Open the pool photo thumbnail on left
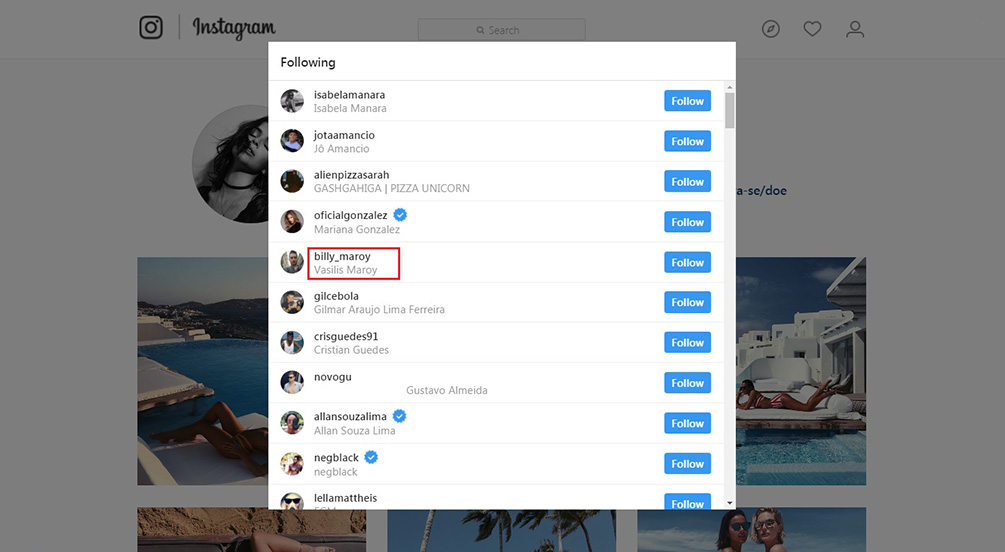 coord(202,370)
